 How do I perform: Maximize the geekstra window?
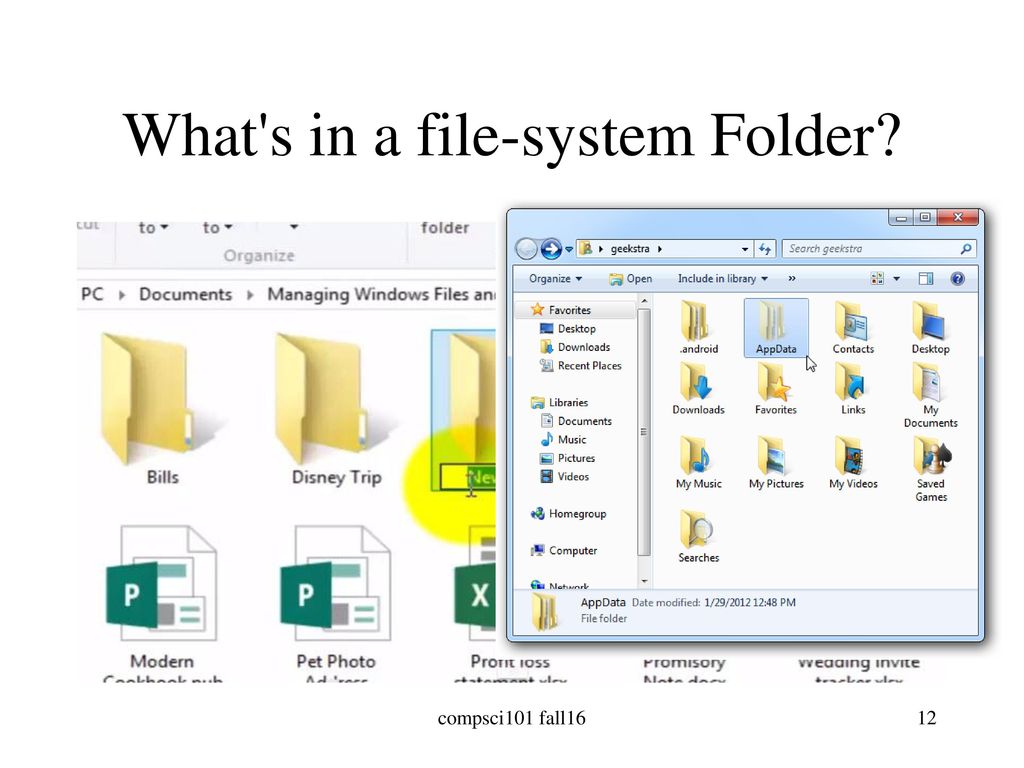click(925, 217)
